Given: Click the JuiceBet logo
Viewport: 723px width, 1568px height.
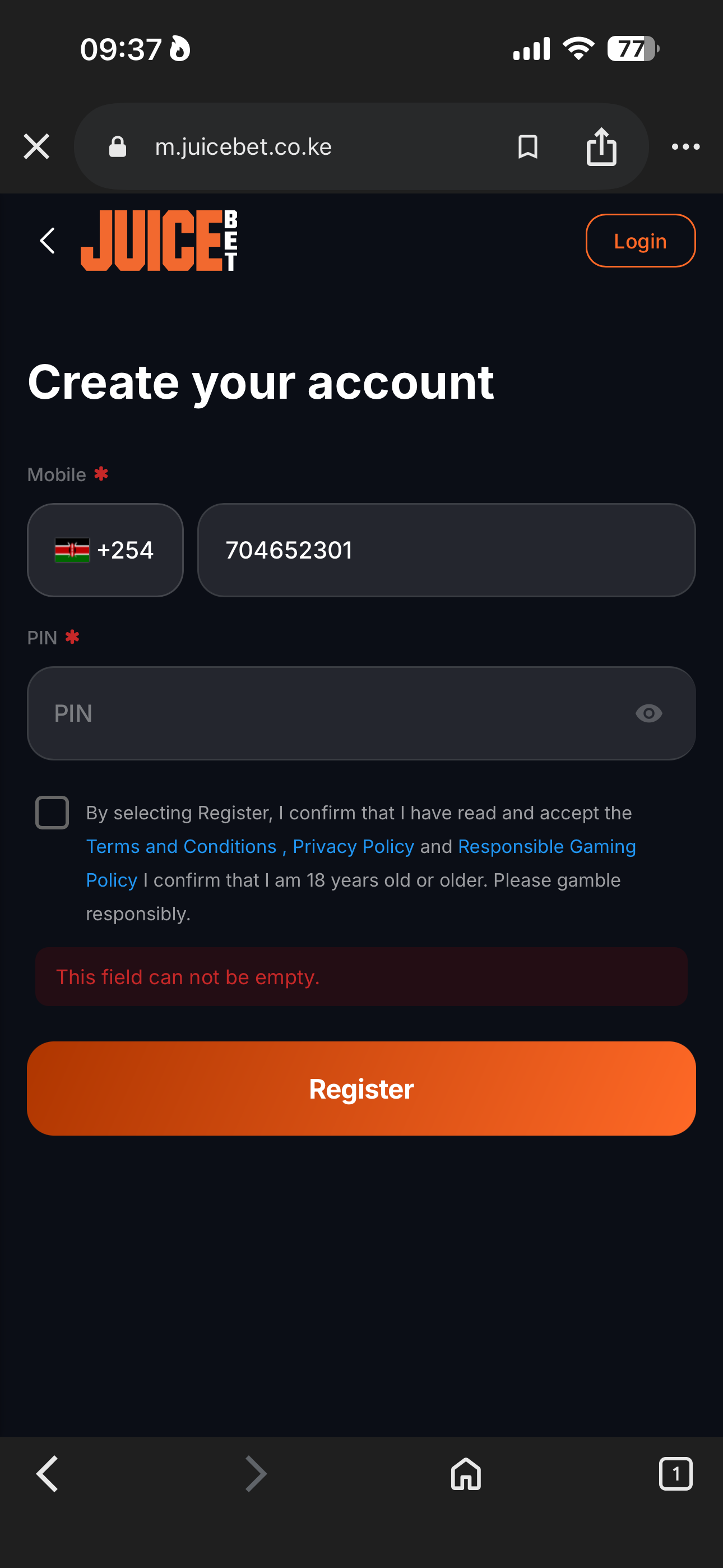Looking at the screenshot, I should pos(159,241).
